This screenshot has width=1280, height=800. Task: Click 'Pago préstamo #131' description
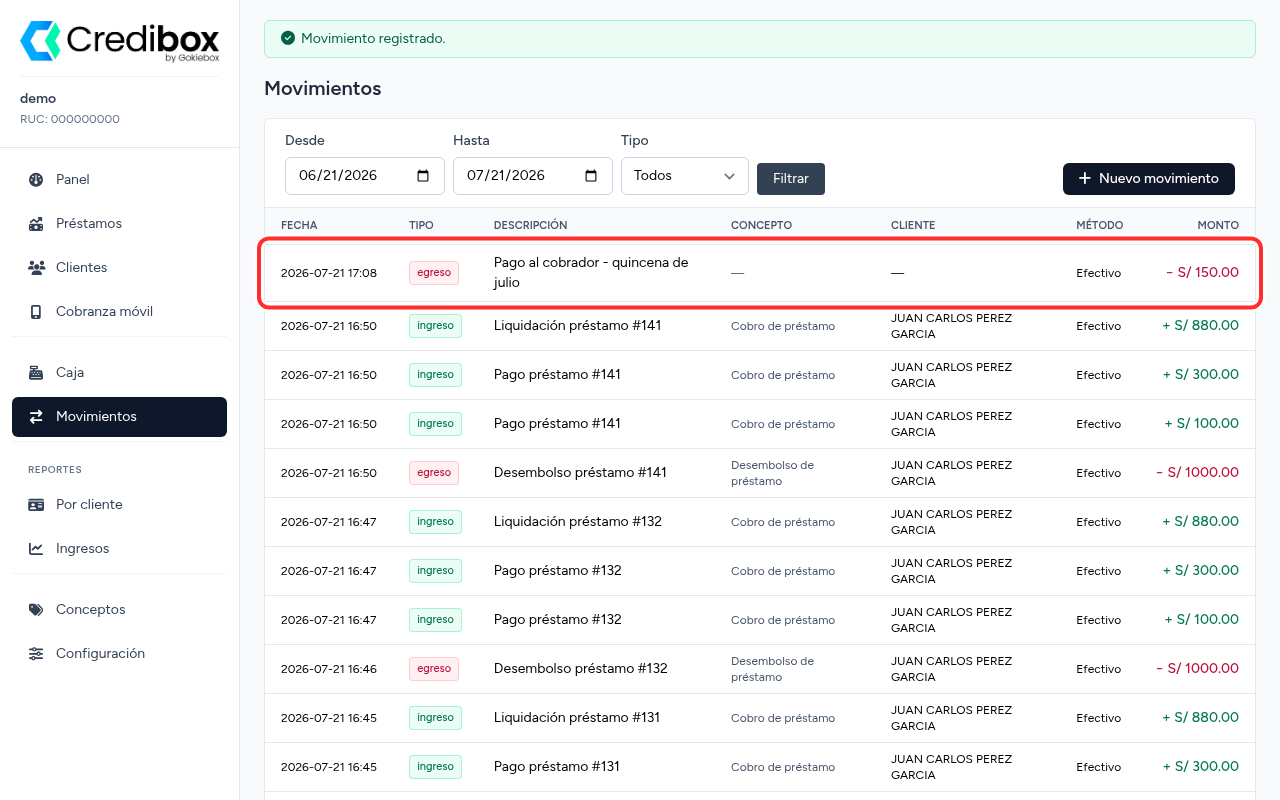[557, 767]
